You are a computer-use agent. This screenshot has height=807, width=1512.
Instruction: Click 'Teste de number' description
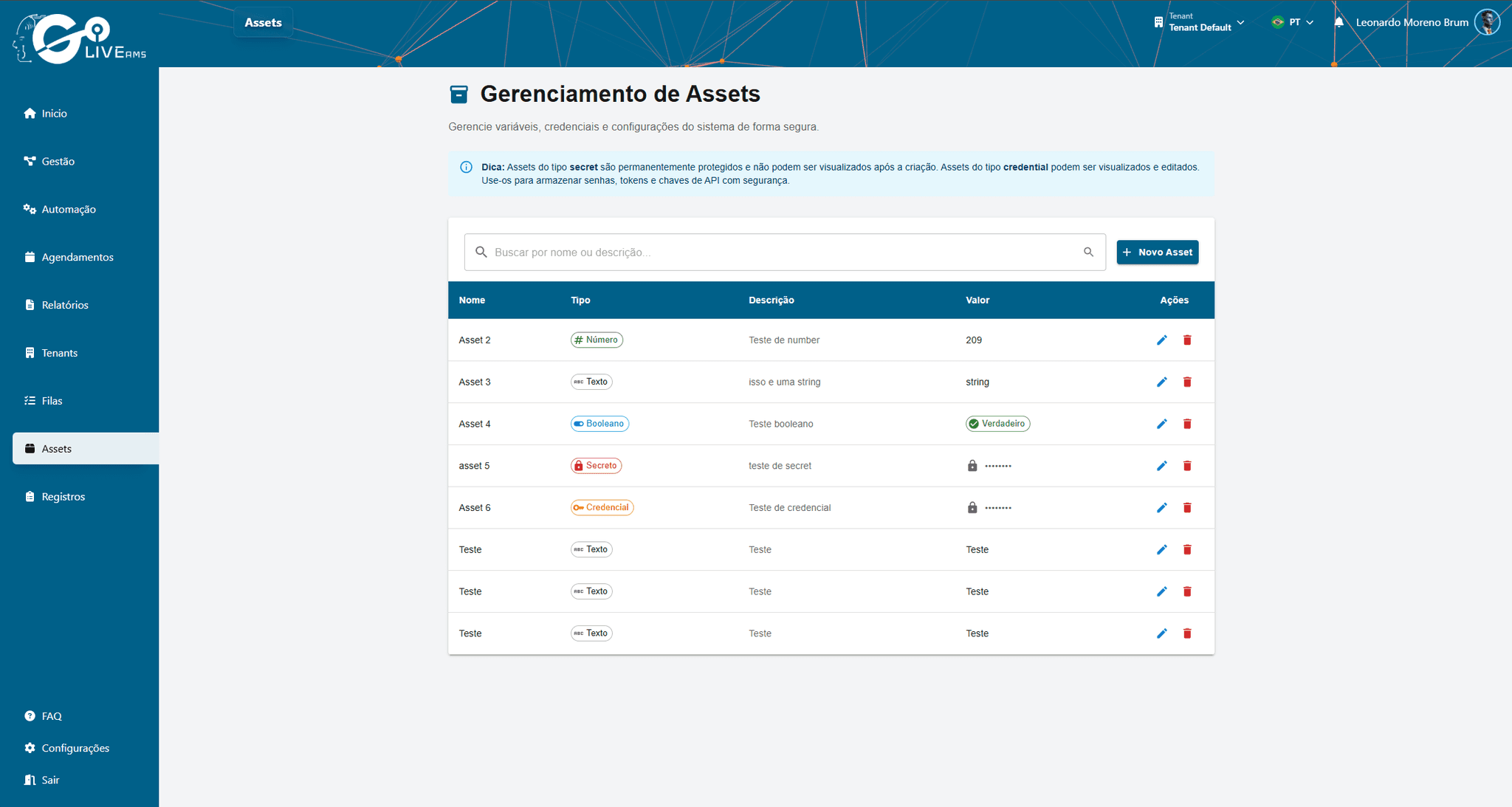pos(784,340)
